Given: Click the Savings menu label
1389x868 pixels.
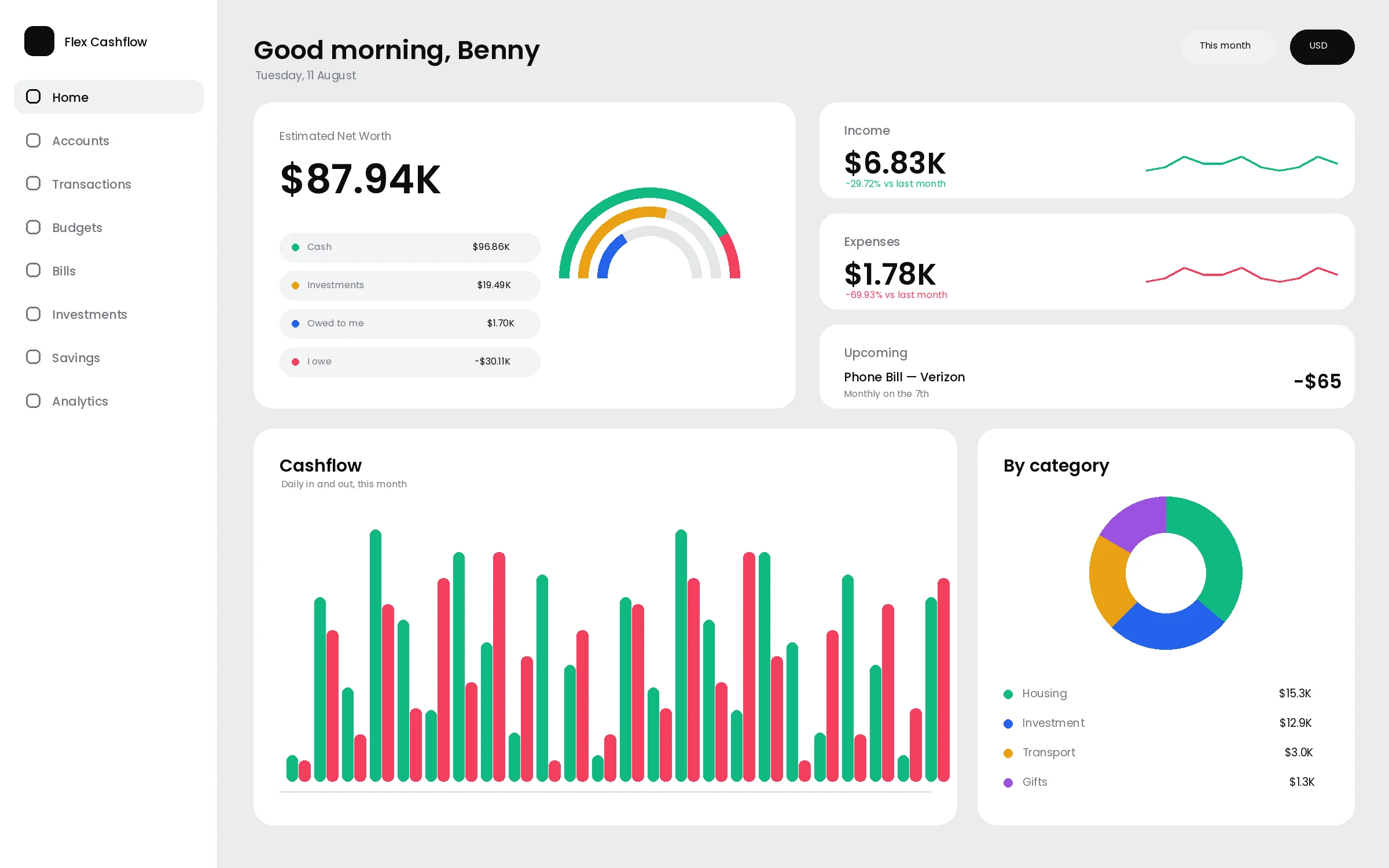Looking at the screenshot, I should [76, 358].
